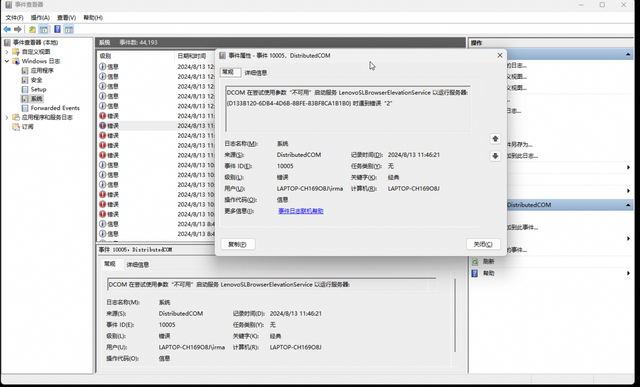Click the 操作 header of the actions pane
Image resolution: width=640 pixels, height=387 pixels.
pyautogui.click(x=476, y=42)
